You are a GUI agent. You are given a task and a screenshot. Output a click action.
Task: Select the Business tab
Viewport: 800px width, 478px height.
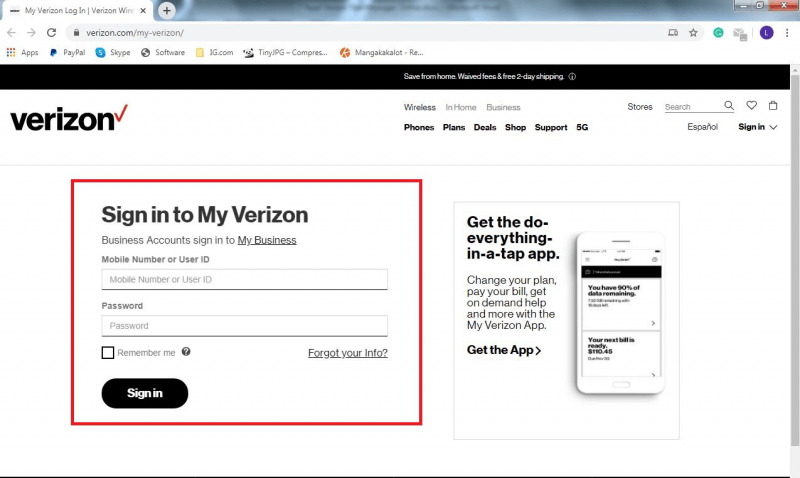(503, 107)
